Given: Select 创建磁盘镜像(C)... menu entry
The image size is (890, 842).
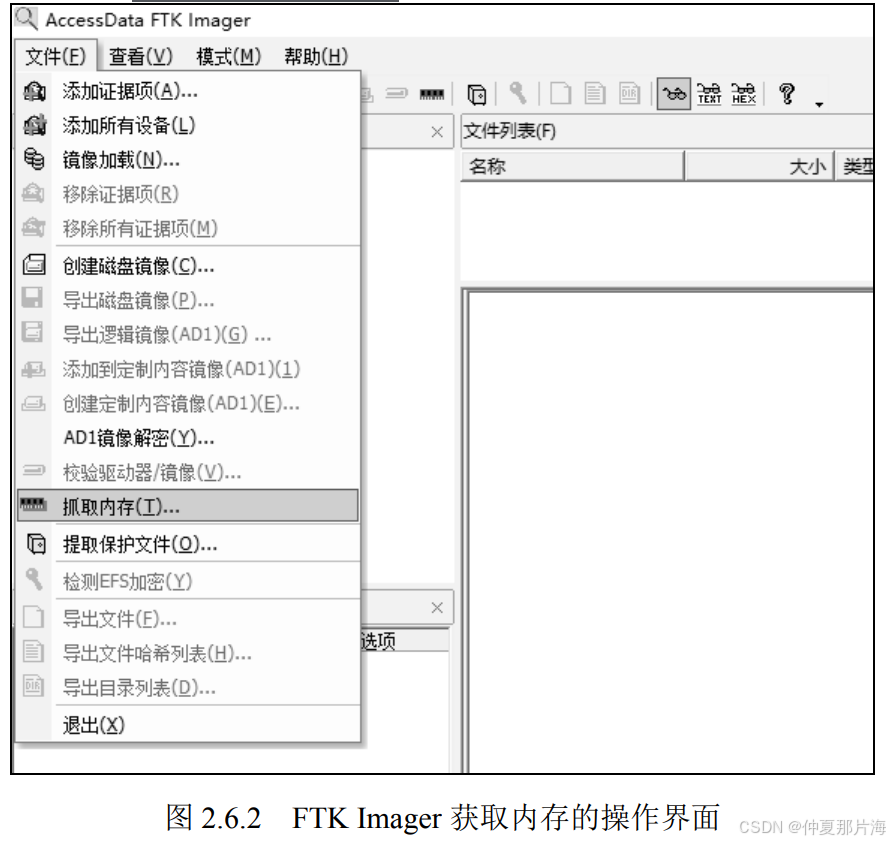Looking at the screenshot, I should click(188, 265).
